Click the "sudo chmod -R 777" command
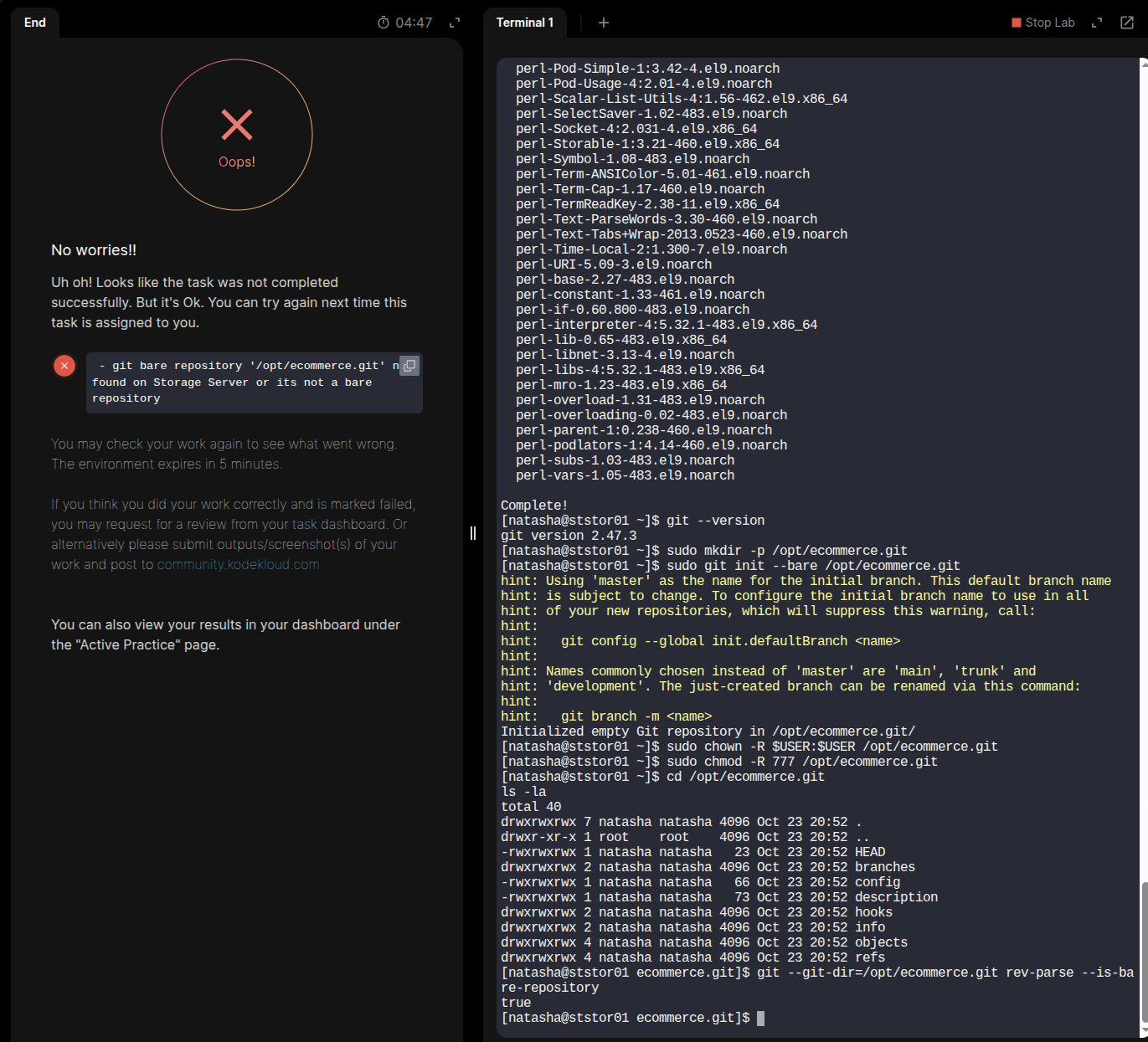The height and width of the screenshot is (1042, 1148). click(802, 762)
